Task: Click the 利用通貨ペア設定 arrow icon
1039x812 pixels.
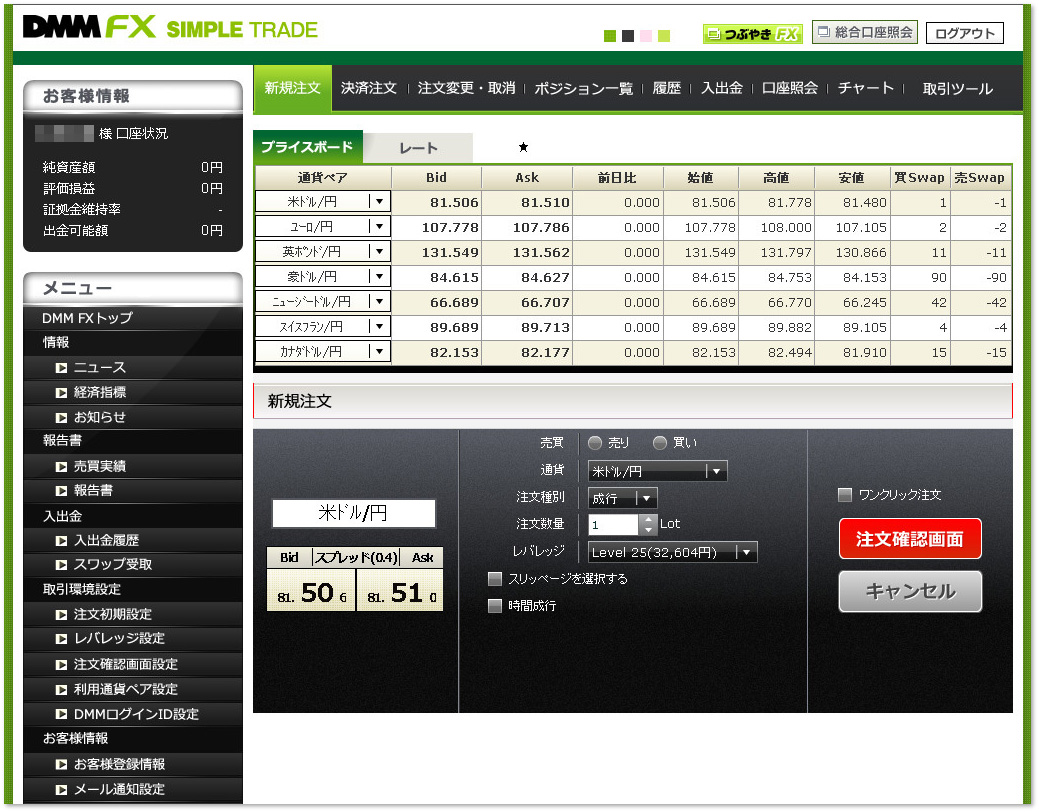Action: (61, 689)
